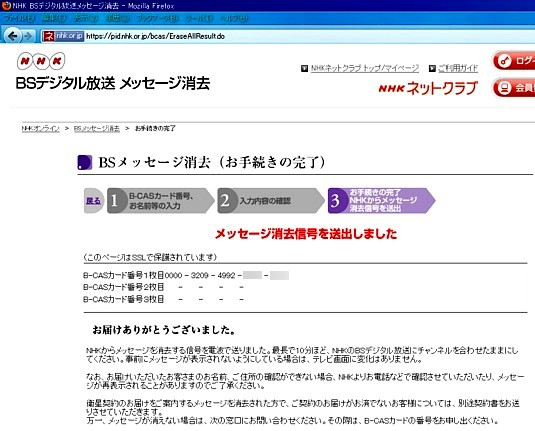Open the 編集(E) menu
The height and width of the screenshot is (431, 535).
(54, 18)
